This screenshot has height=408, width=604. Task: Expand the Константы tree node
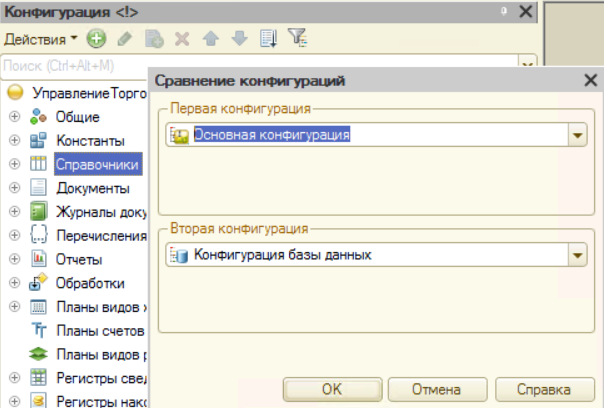[x=14, y=141]
